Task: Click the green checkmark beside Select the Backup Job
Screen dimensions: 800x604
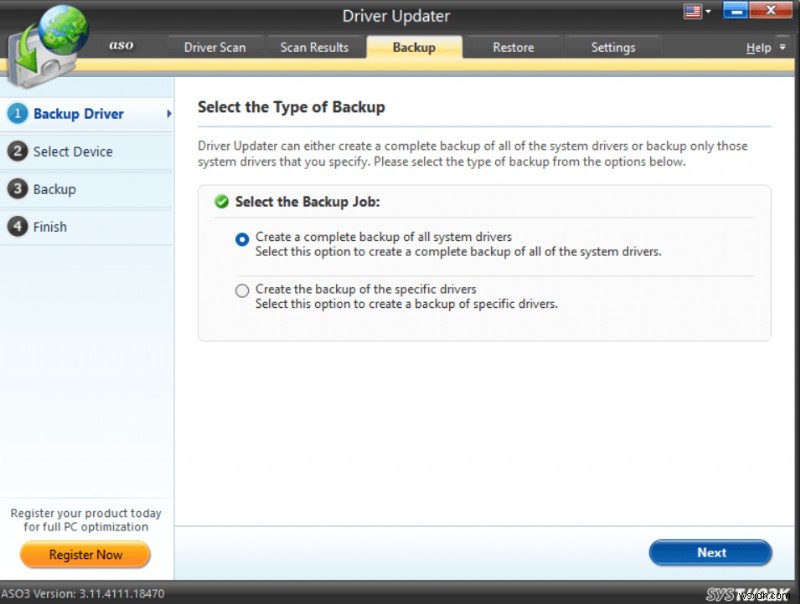Action: pos(222,201)
